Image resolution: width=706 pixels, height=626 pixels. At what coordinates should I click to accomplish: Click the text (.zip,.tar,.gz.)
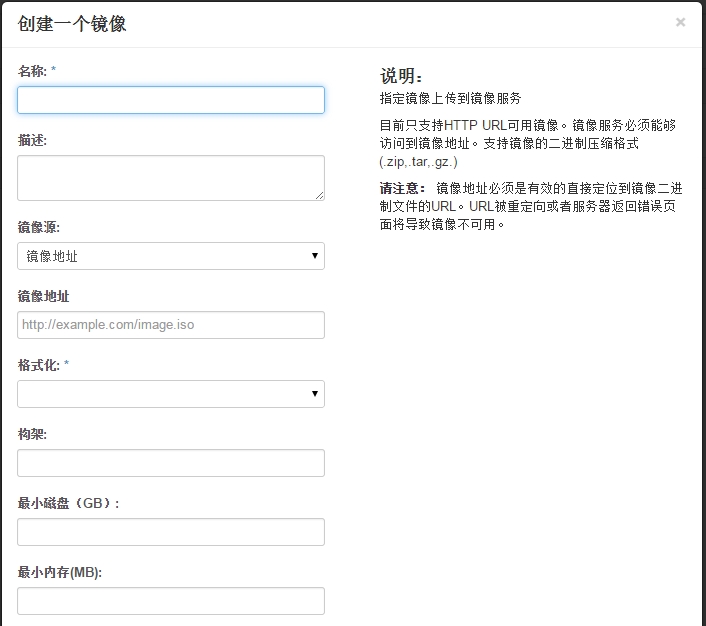pos(418,162)
